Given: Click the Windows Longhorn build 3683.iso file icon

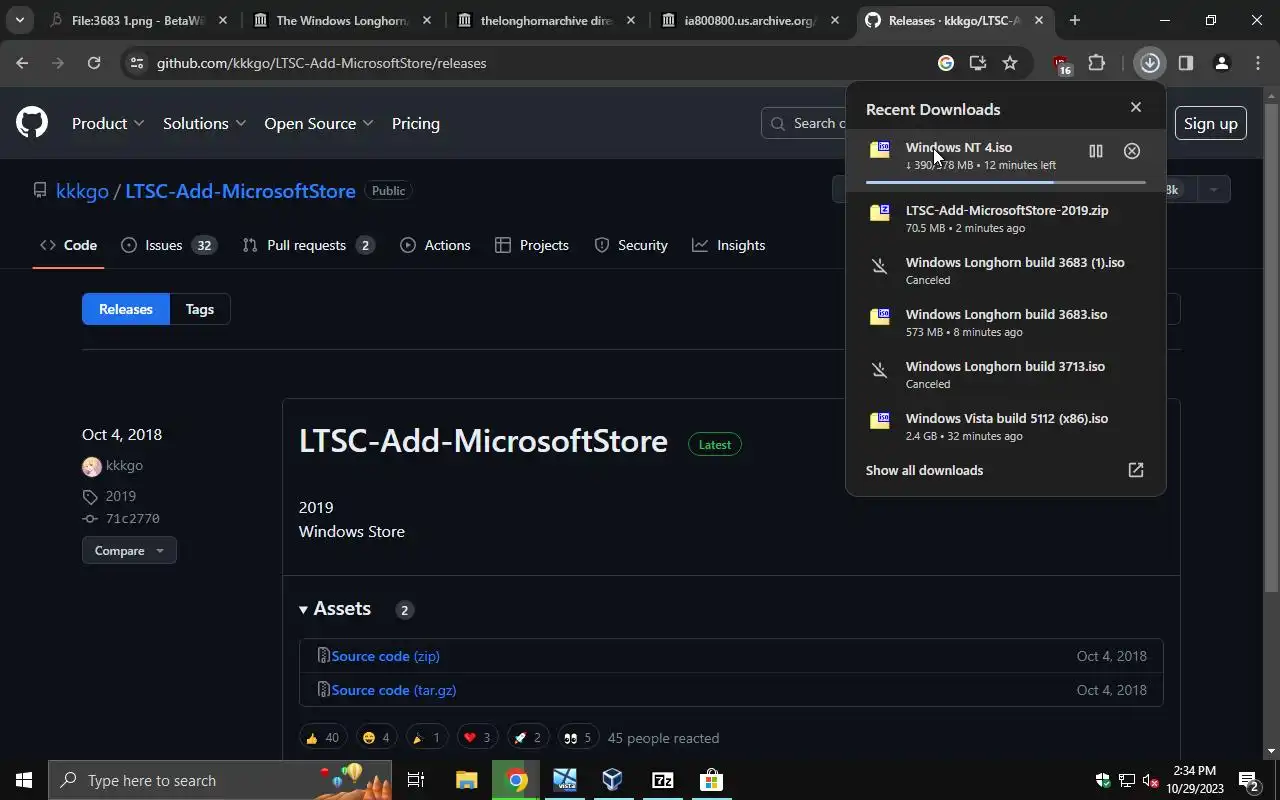Looking at the screenshot, I should tap(880, 317).
